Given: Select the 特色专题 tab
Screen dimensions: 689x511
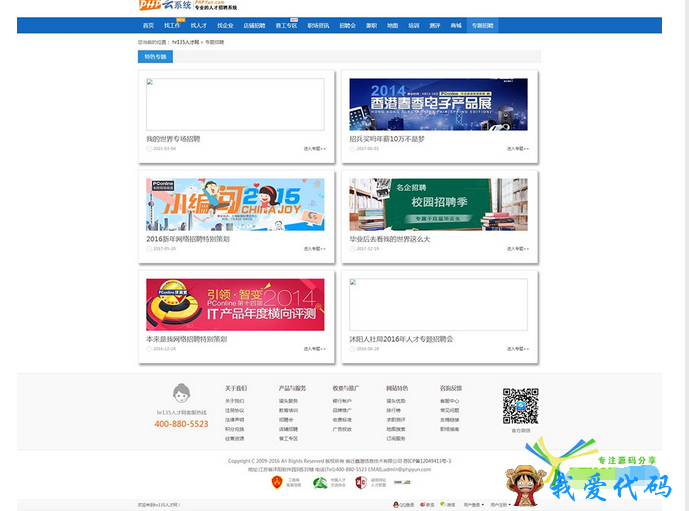Looking at the screenshot, I should point(156,57).
